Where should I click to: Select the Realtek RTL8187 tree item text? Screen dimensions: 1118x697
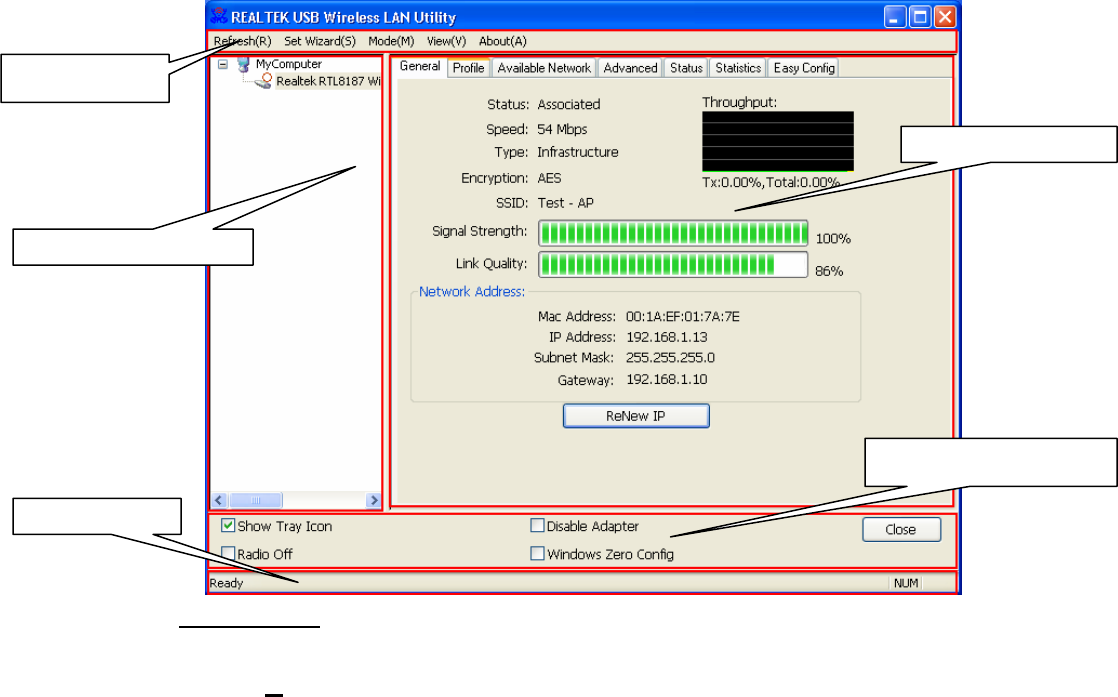point(329,81)
